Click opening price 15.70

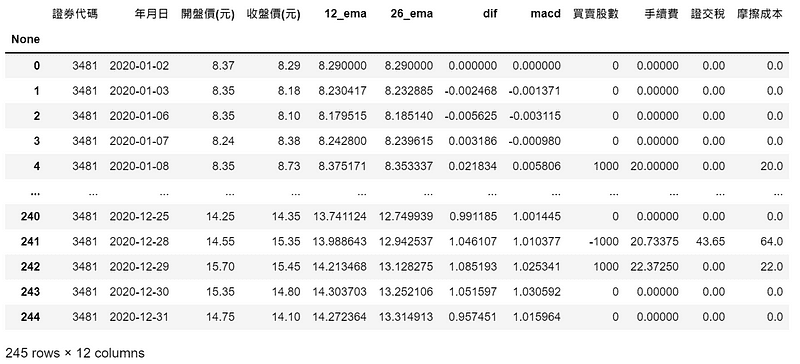[x=220, y=266]
